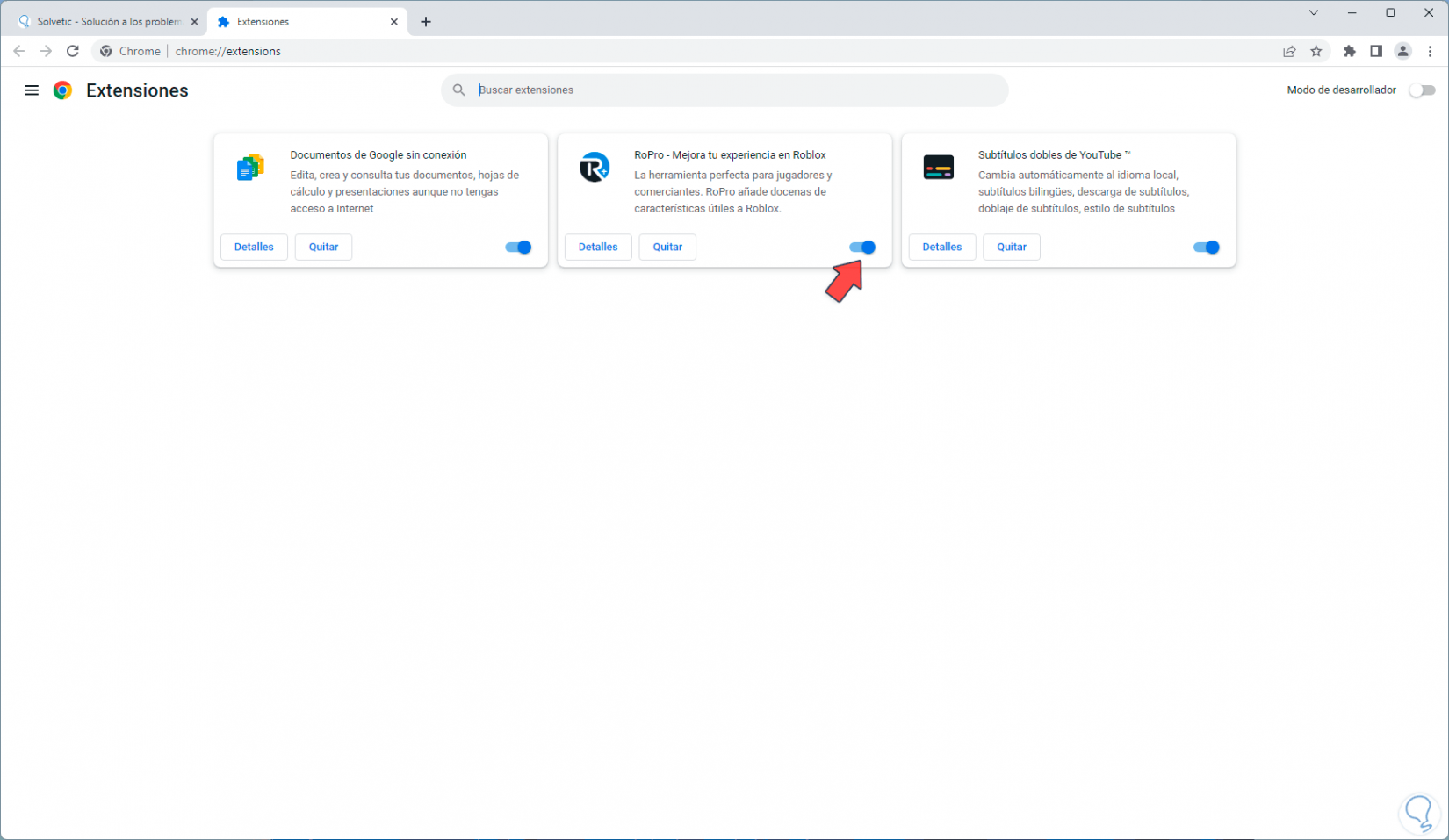Open the profile avatar menu
This screenshot has height=840, width=1449.
1403,51
